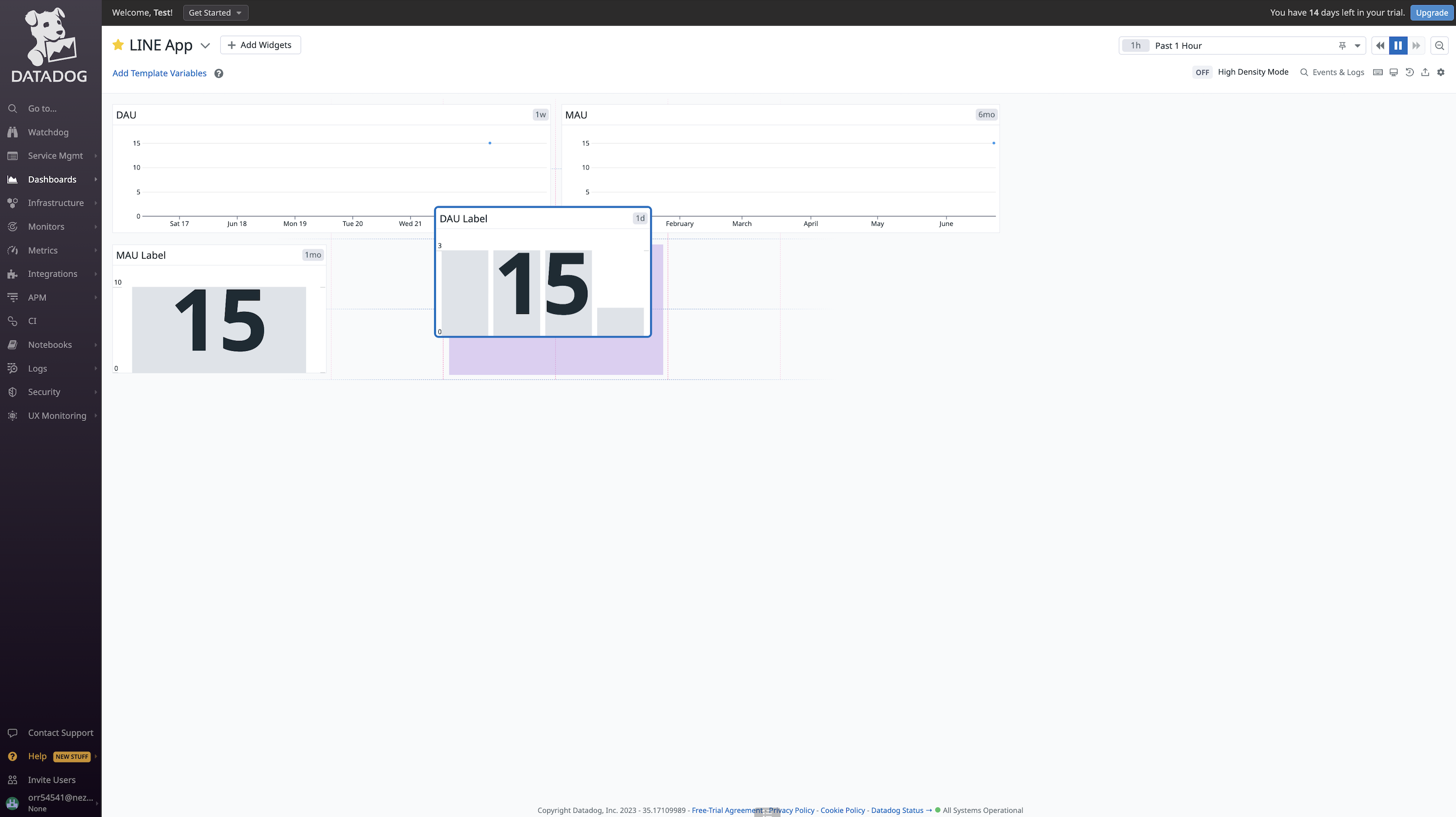Click the pin icon in time selector
The image size is (1456, 817).
[x=1342, y=46]
